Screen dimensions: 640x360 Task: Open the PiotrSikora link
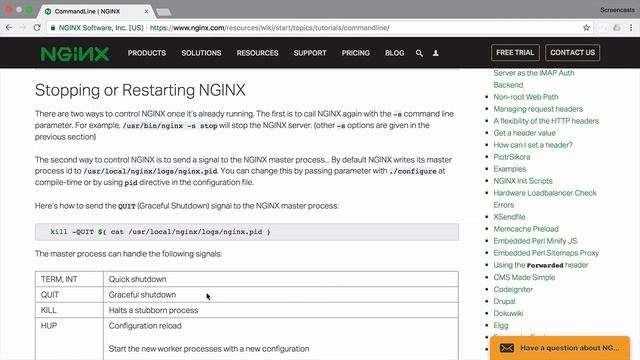tap(511, 157)
